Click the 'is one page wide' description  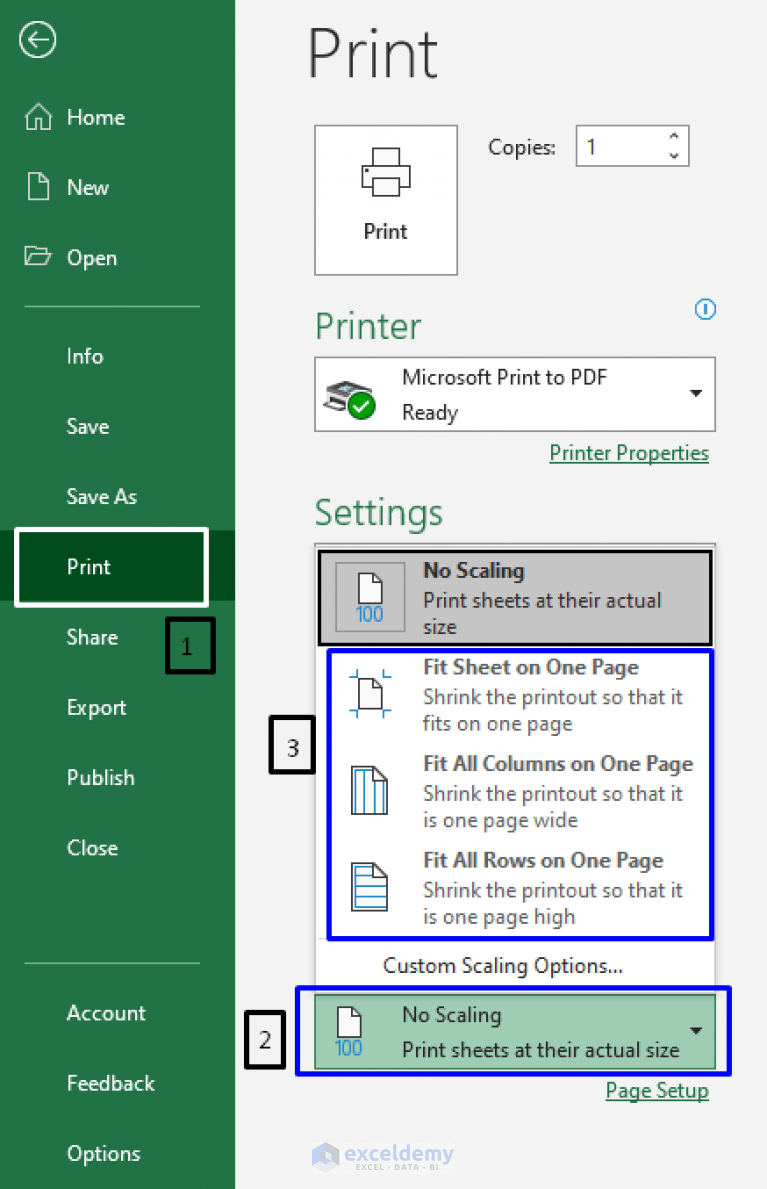point(500,820)
